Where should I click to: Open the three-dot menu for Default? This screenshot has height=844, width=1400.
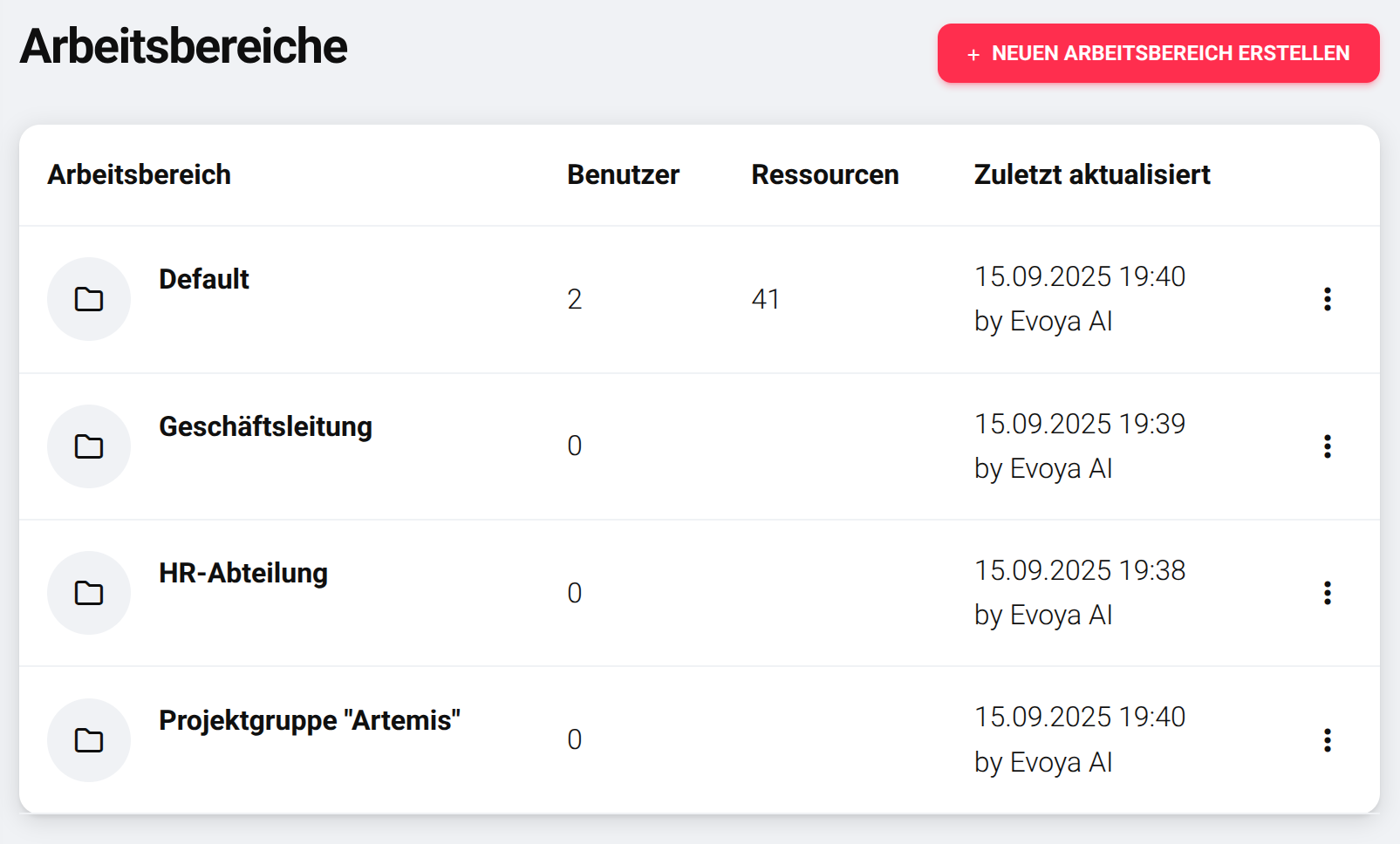[x=1328, y=299]
